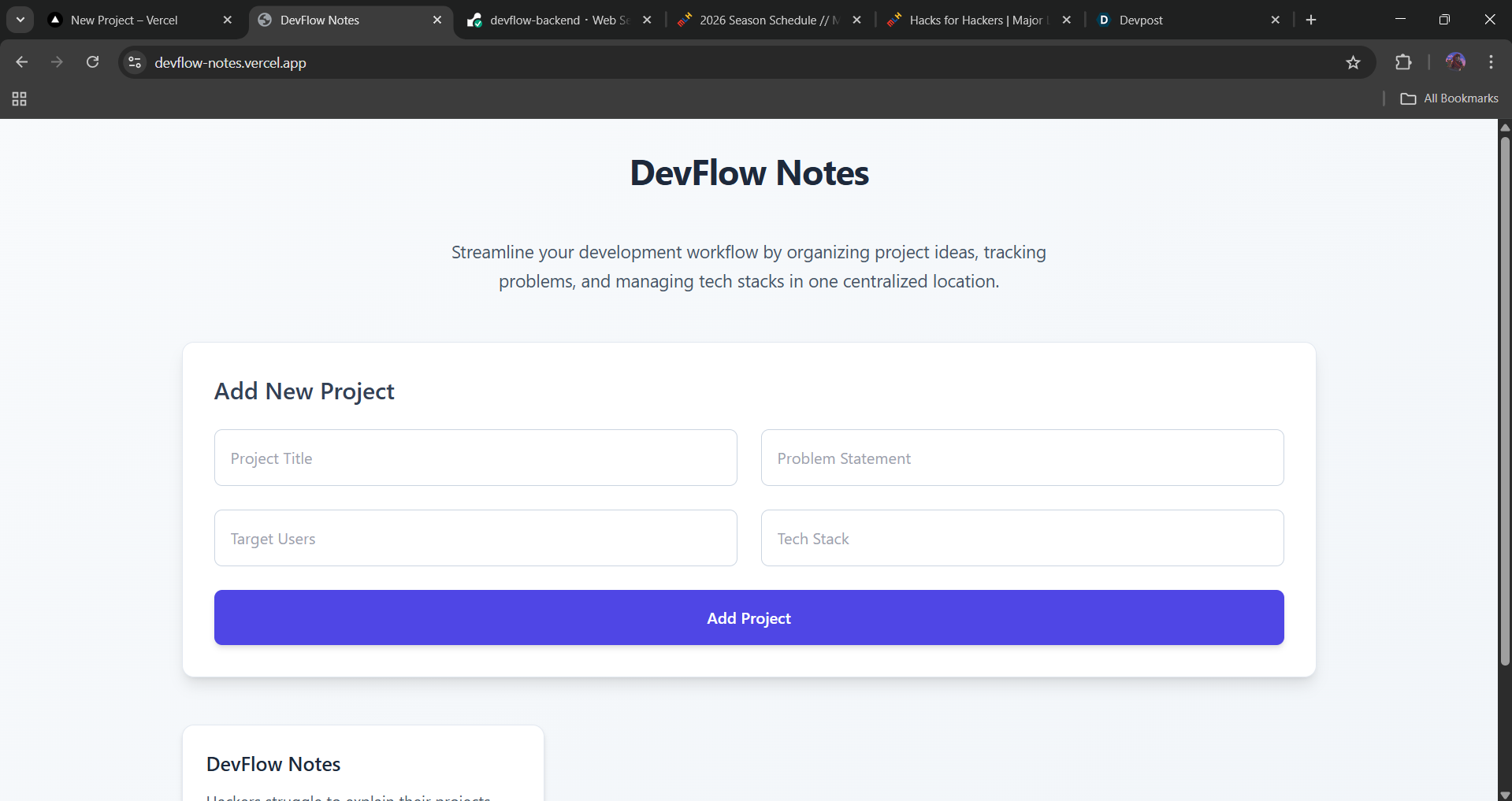Viewport: 1512px width, 801px height.
Task: View site information icon in address bar
Action: pos(135,62)
